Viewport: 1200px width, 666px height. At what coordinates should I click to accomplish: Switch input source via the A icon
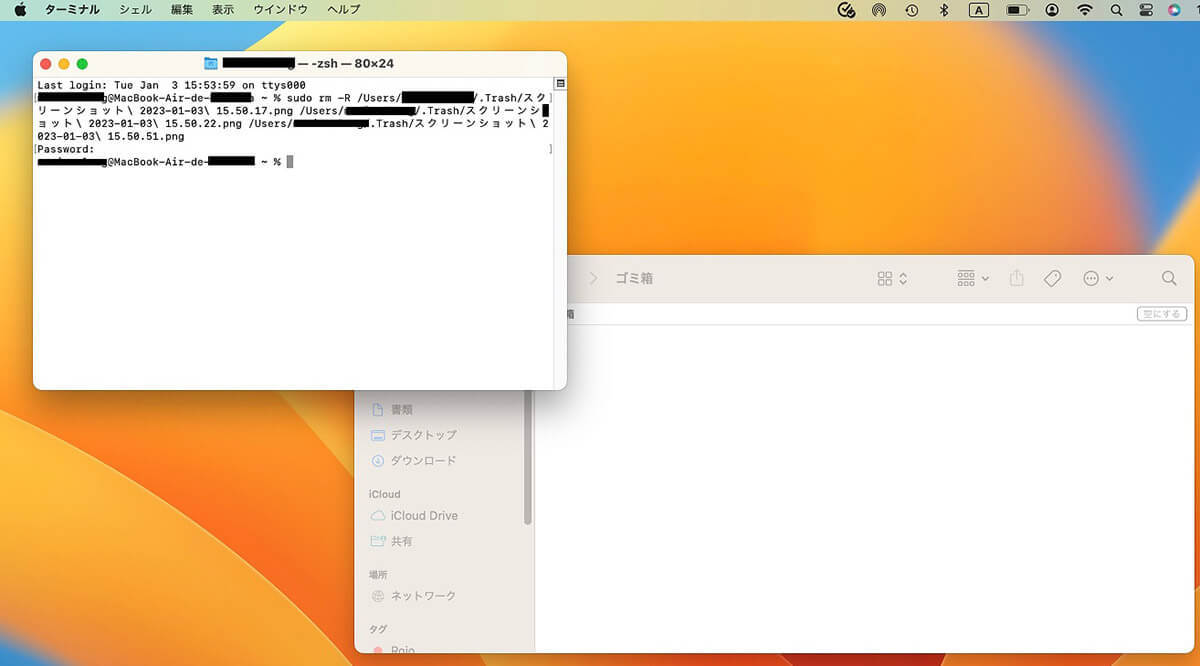[x=978, y=10]
